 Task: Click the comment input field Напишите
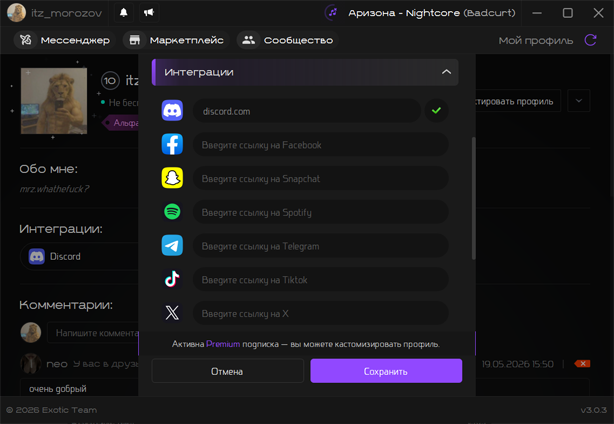tap(93, 333)
